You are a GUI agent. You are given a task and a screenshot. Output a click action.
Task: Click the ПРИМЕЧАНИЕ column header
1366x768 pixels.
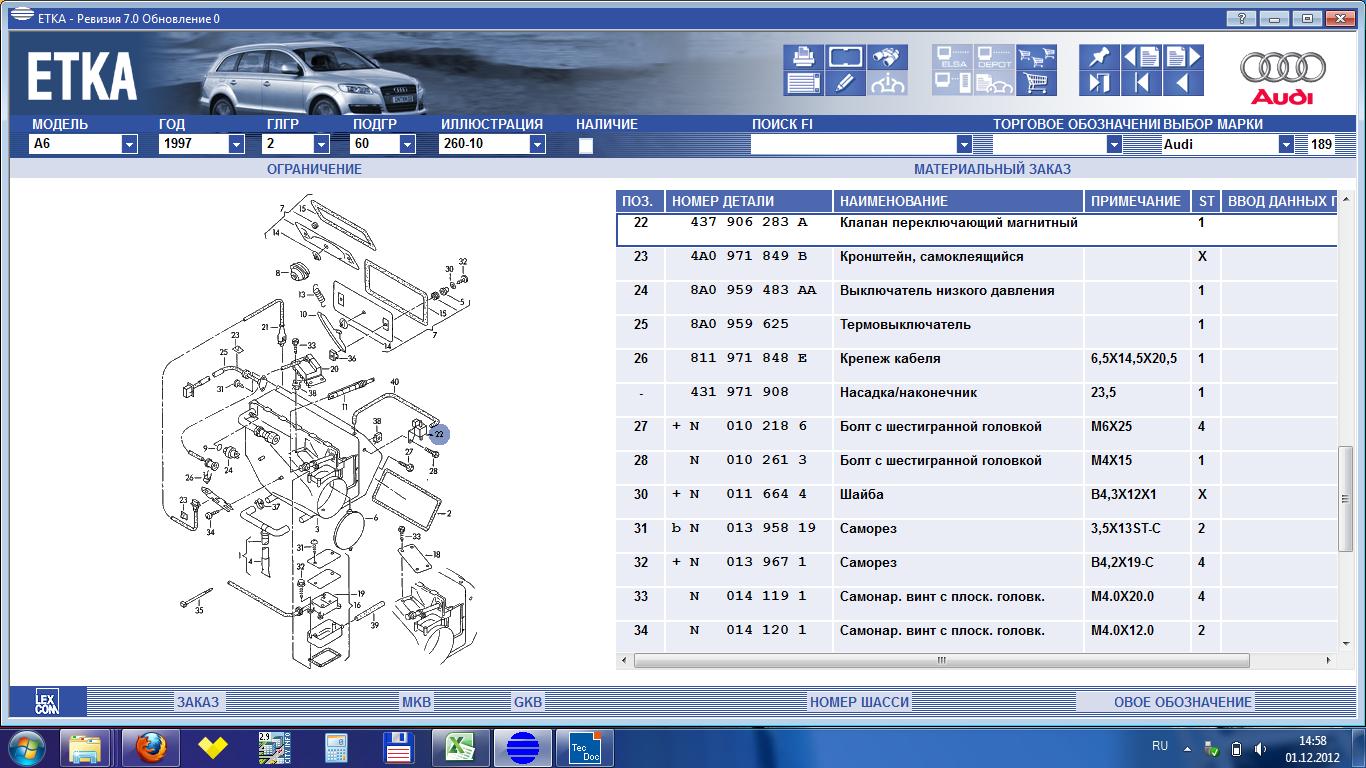tap(1136, 201)
